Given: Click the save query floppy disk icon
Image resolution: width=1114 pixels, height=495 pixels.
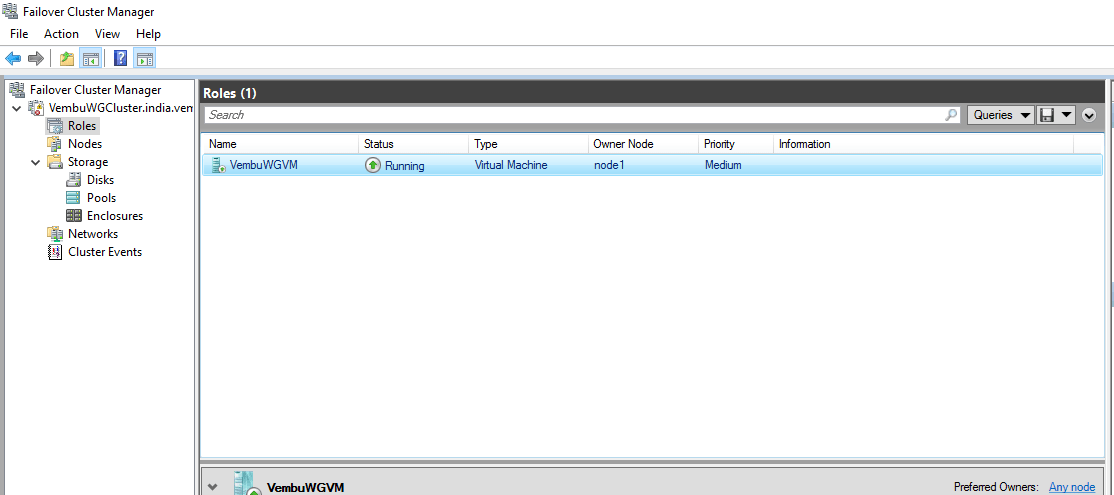Looking at the screenshot, I should [x=1046, y=115].
